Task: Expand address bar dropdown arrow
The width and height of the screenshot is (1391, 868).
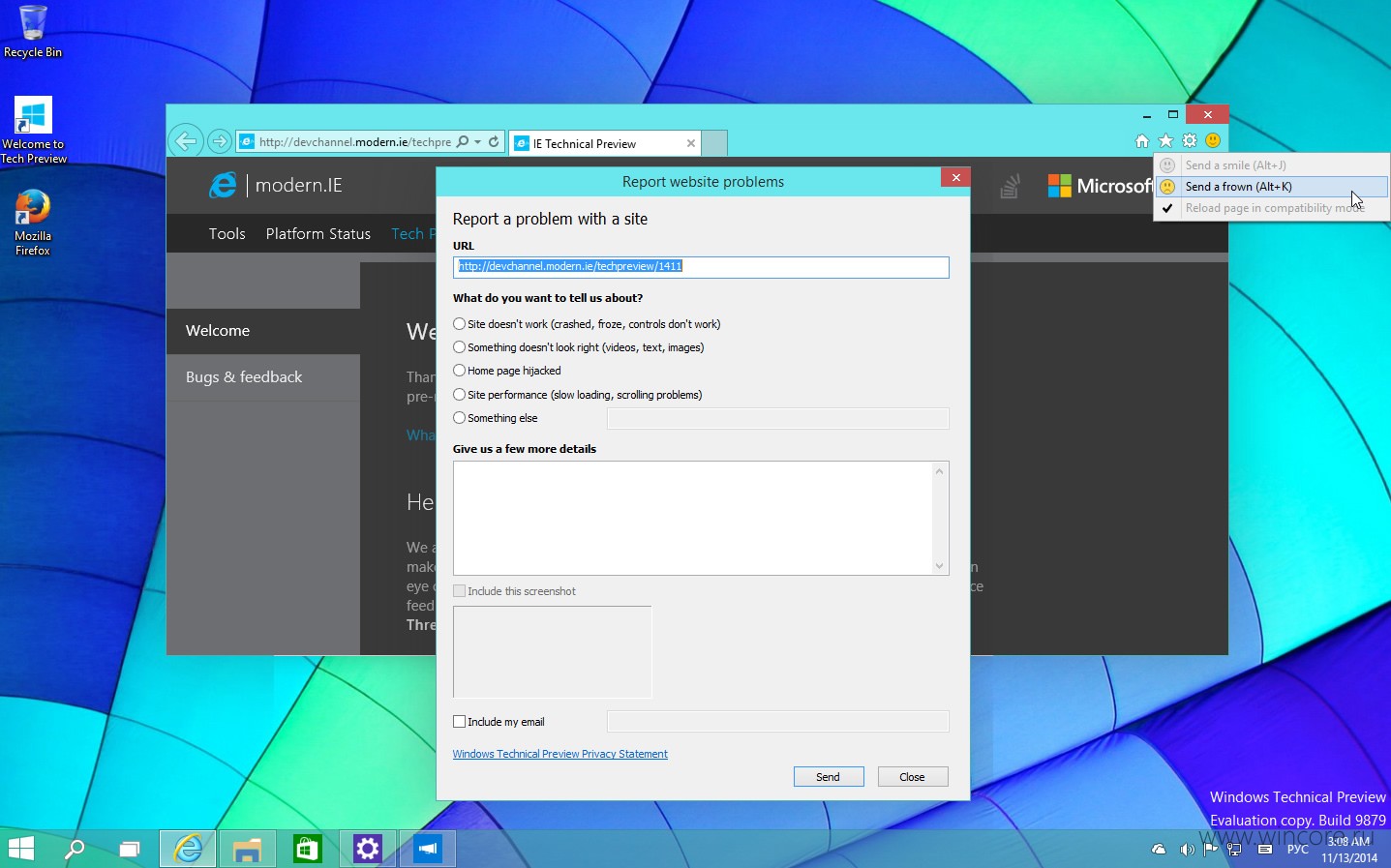Action: [477, 141]
